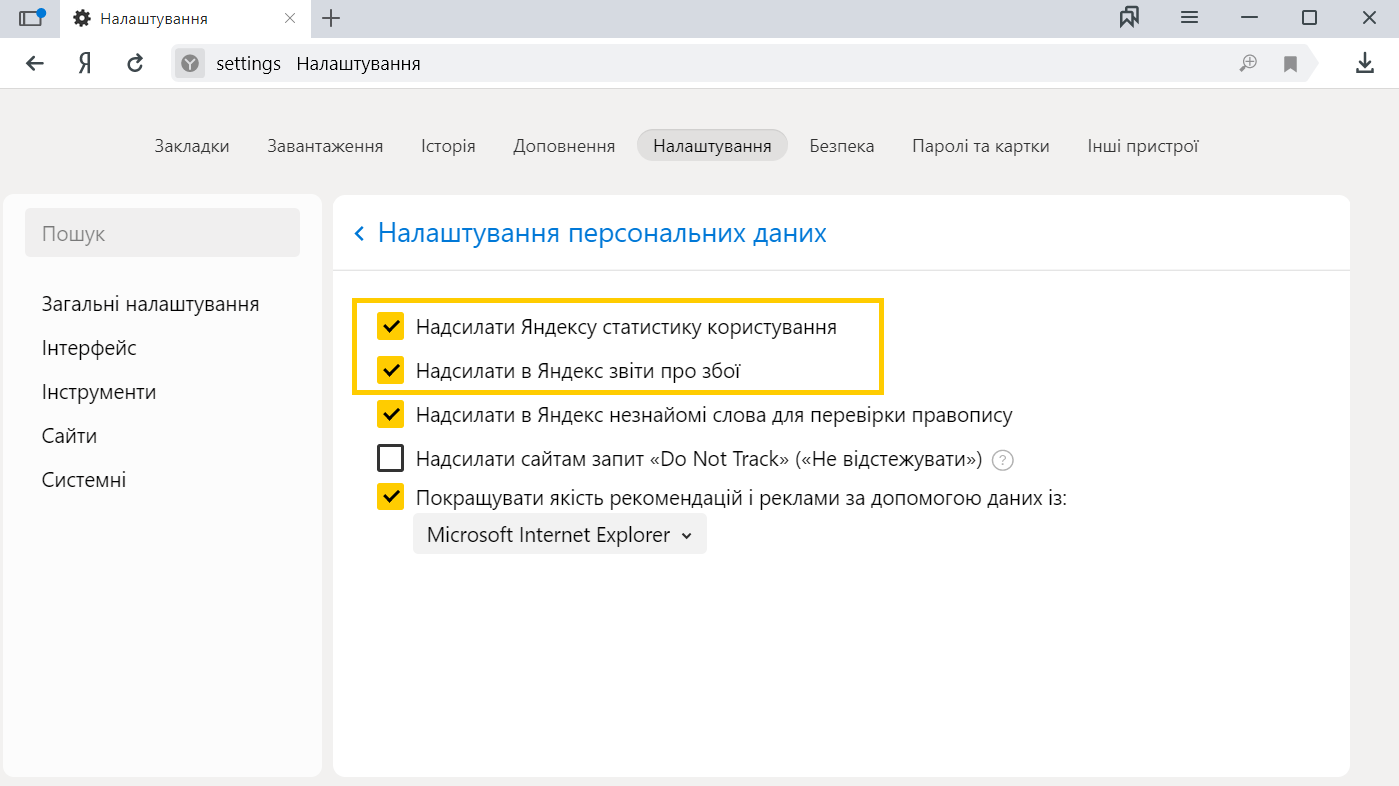The height and width of the screenshot is (786, 1399).
Task: Expand the Microsoft Internet Explorer dropdown
Action: pos(560,535)
